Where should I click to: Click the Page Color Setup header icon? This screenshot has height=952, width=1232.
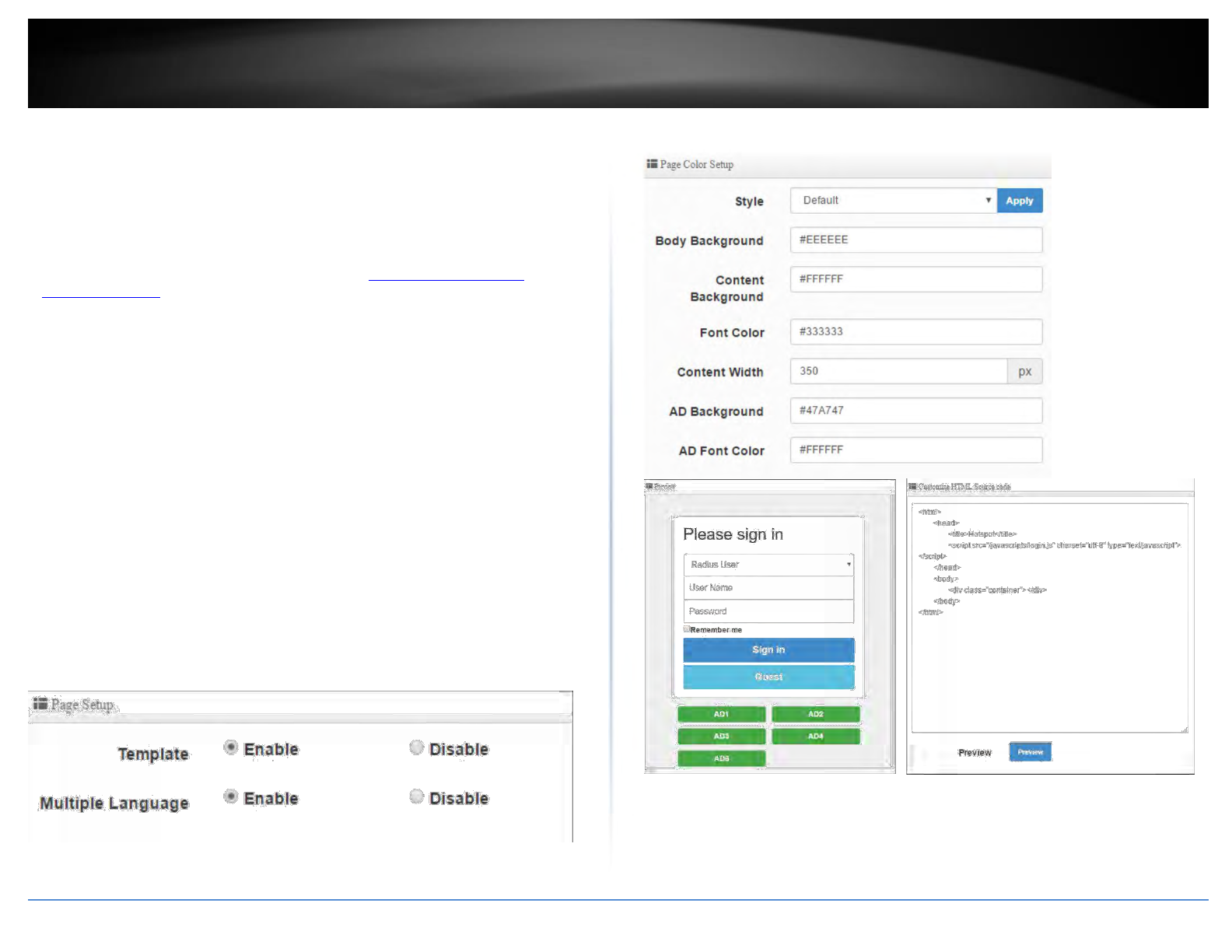click(x=652, y=164)
